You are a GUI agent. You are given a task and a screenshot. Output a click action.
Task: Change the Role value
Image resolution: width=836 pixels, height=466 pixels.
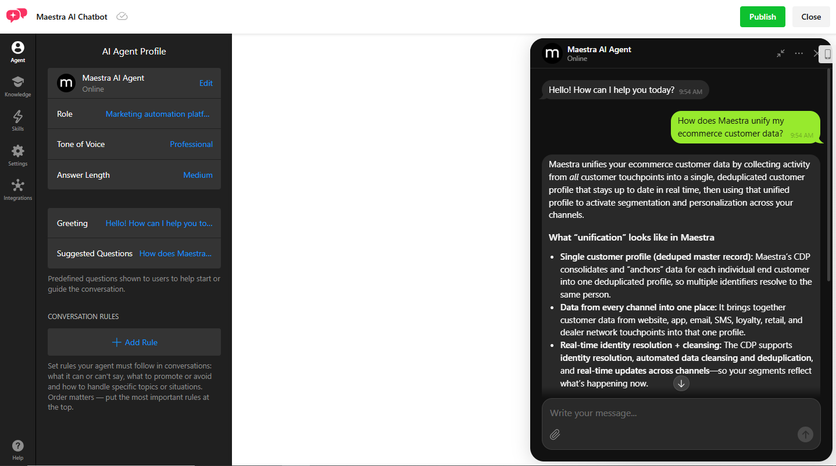click(x=158, y=114)
